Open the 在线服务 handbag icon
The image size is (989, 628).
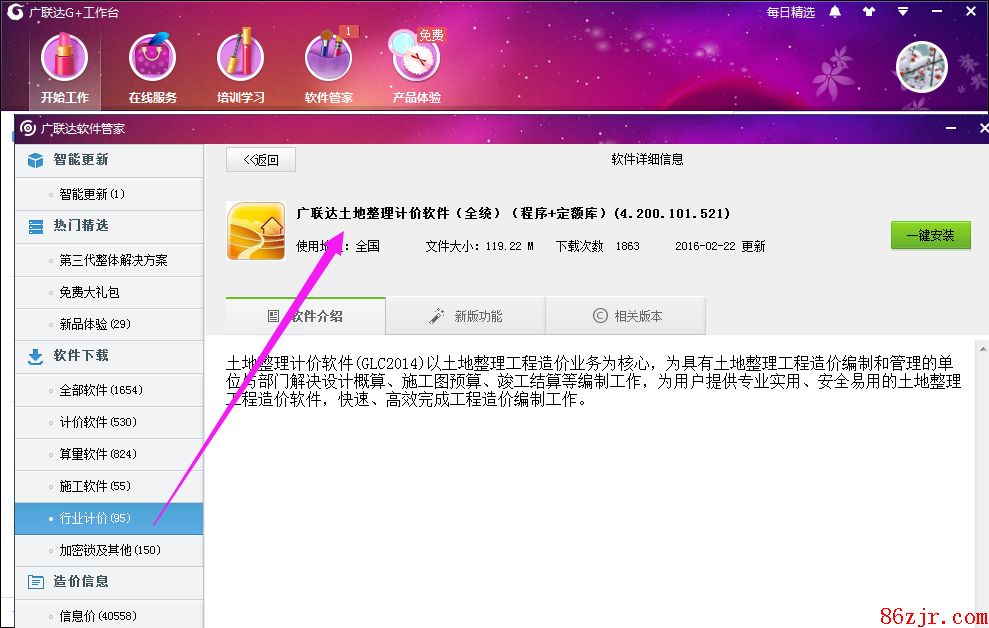click(x=152, y=58)
